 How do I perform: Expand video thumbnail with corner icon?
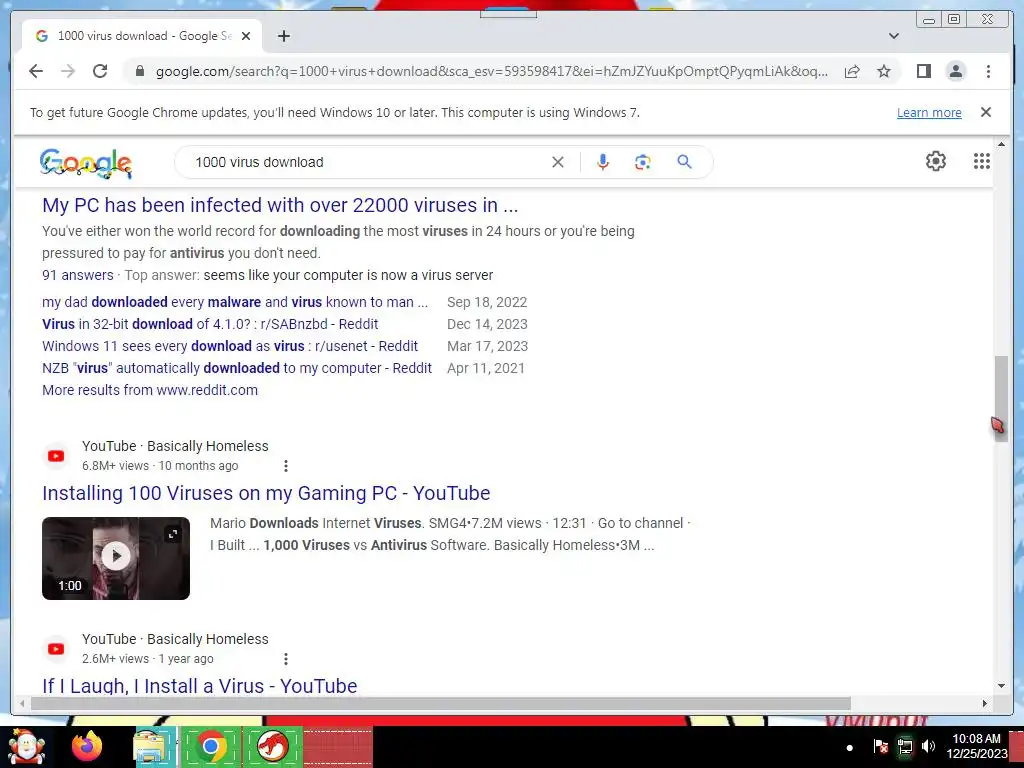tap(172, 534)
